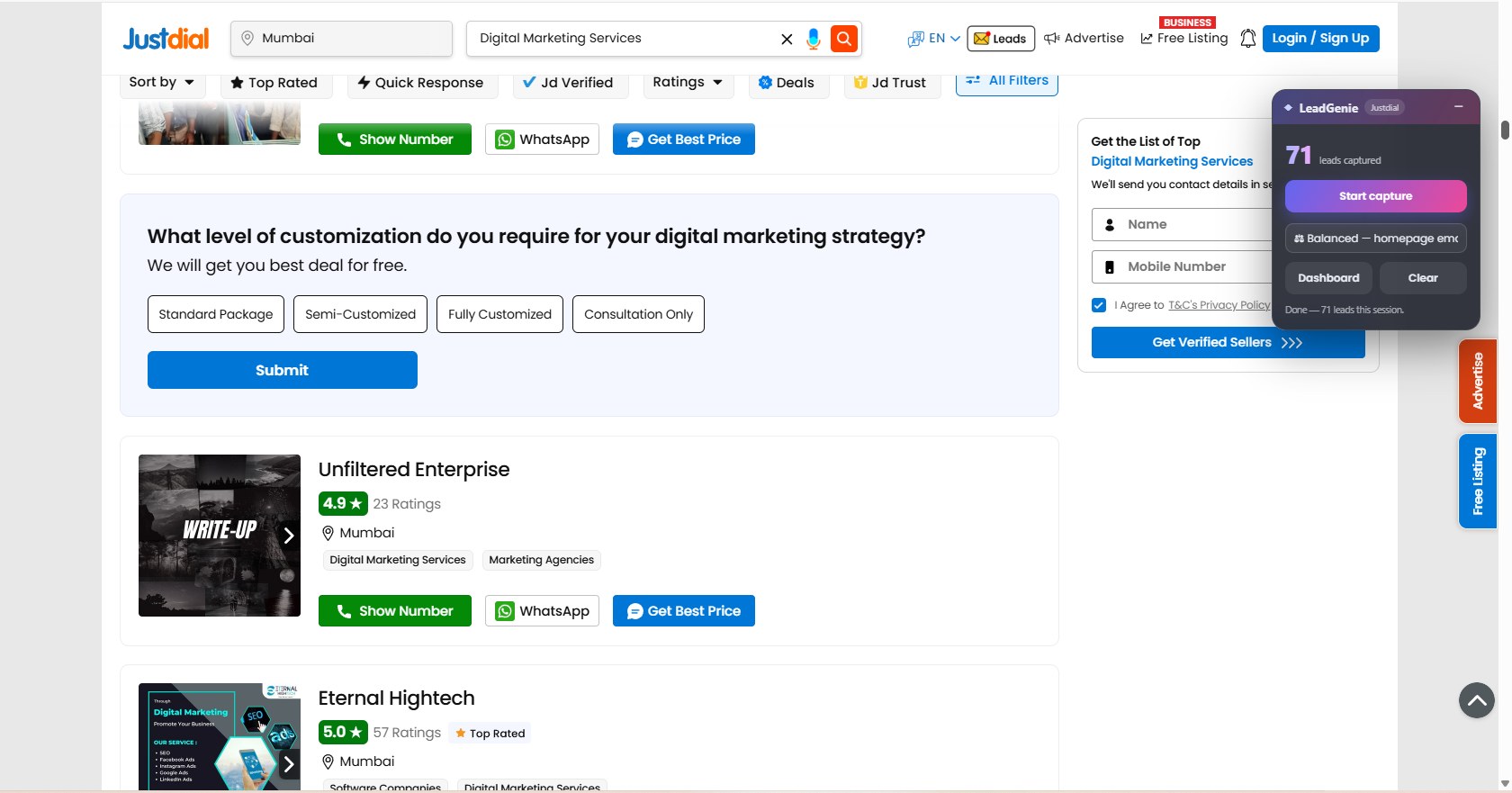Clear the search query with X icon
Viewport: 1512px width, 793px height.
(x=787, y=39)
